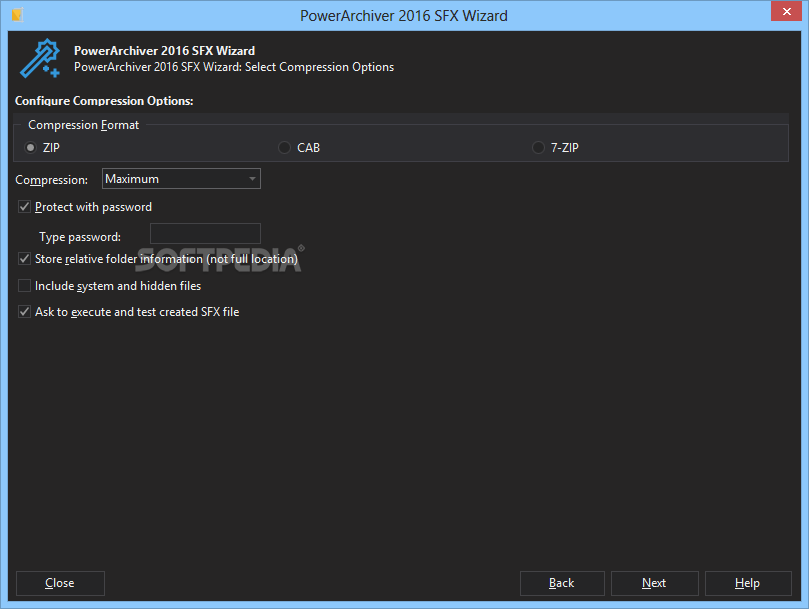Click the Compression Format group label

point(84,125)
